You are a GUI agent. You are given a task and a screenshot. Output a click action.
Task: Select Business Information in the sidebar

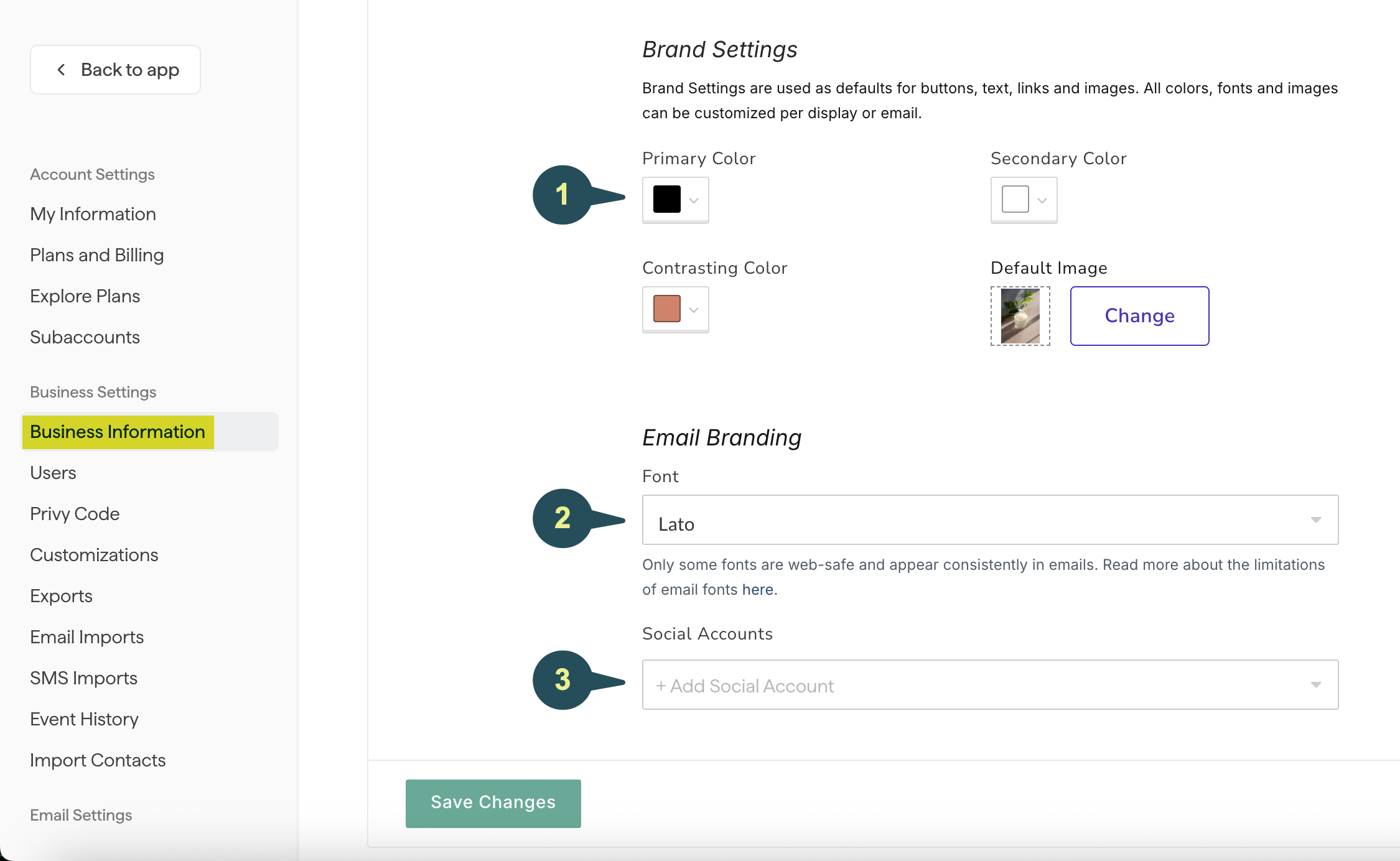click(116, 432)
